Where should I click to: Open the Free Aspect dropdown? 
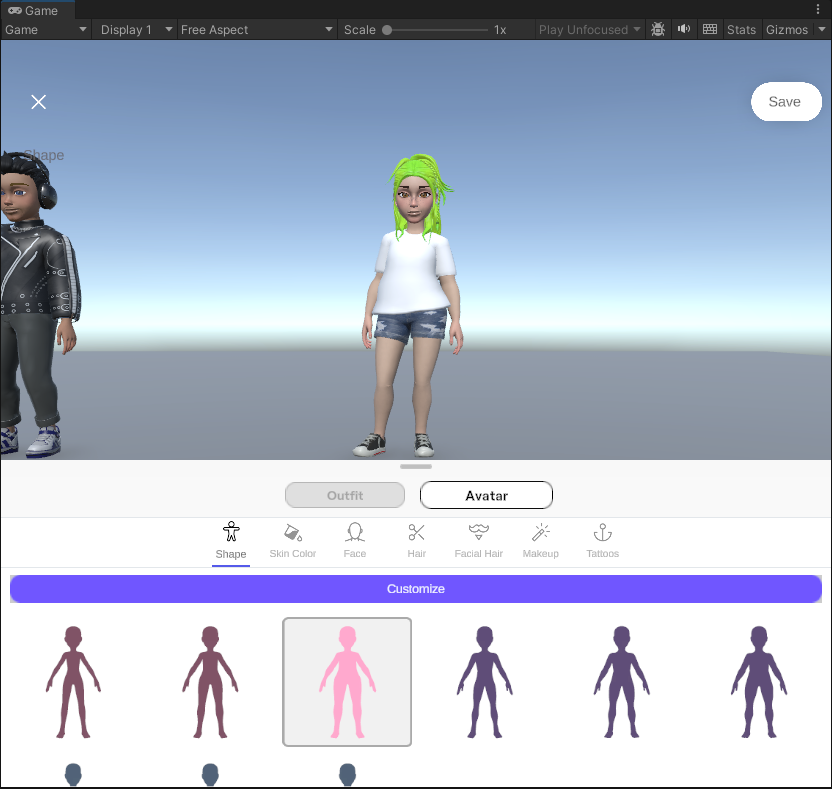pos(256,30)
